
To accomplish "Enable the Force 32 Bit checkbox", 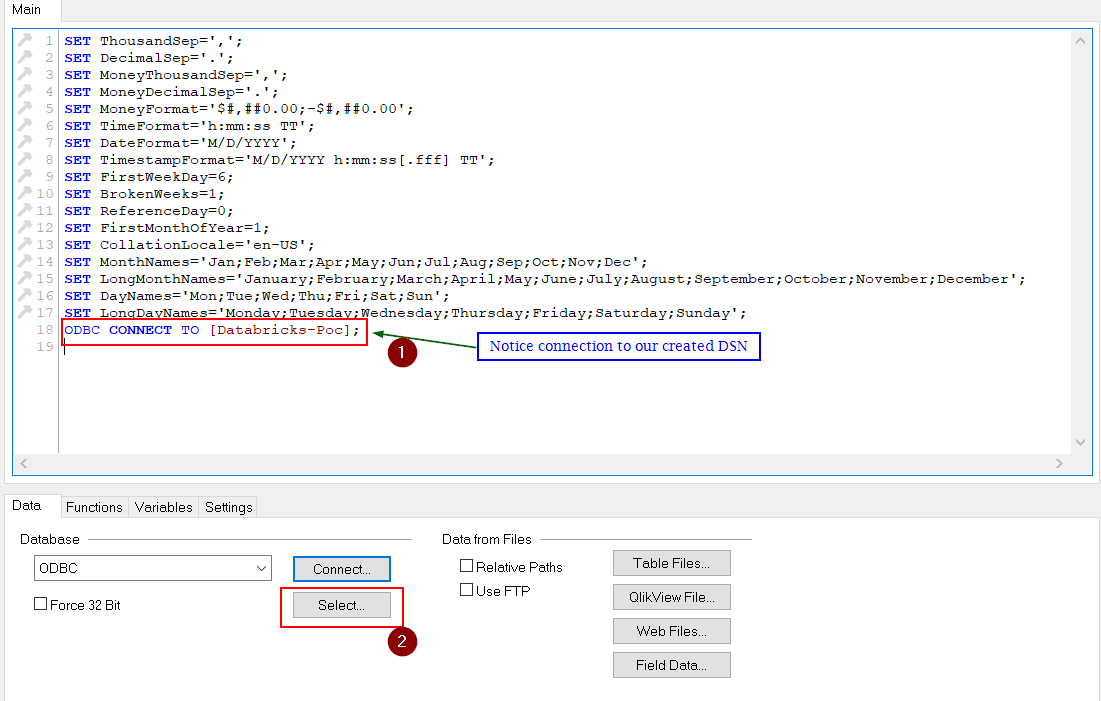I will pos(40,603).
